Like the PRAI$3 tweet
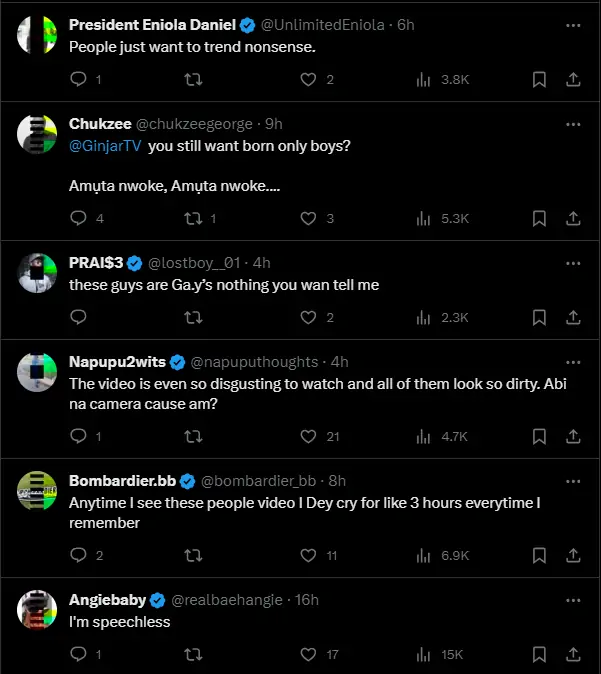 [309, 317]
